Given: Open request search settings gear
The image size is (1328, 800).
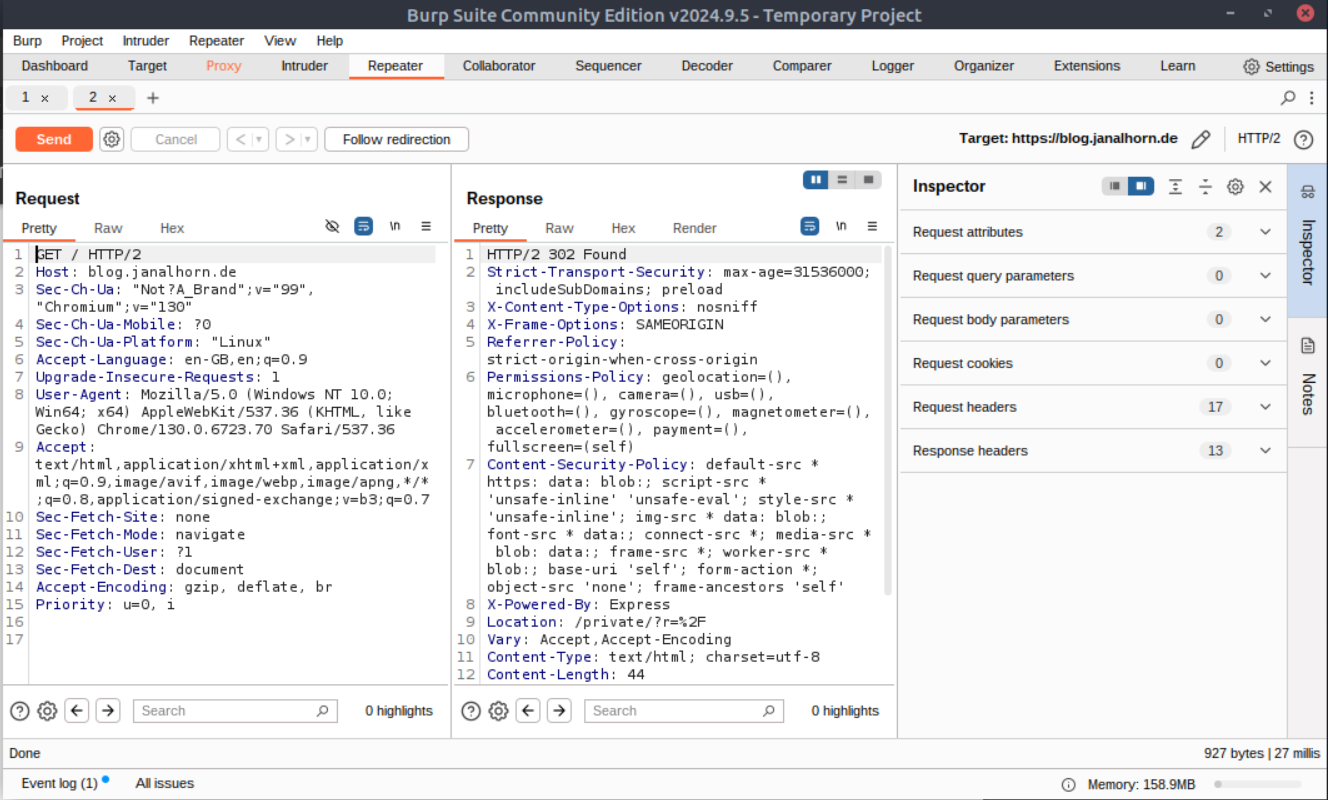Looking at the screenshot, I should point(47,711).
